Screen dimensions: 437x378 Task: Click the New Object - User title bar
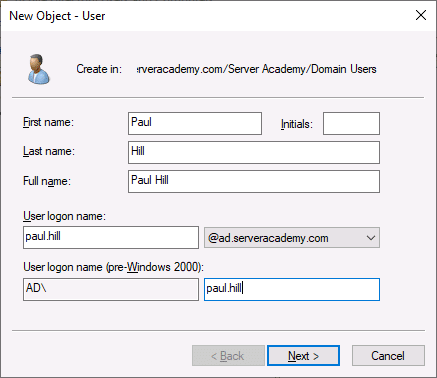207,16
